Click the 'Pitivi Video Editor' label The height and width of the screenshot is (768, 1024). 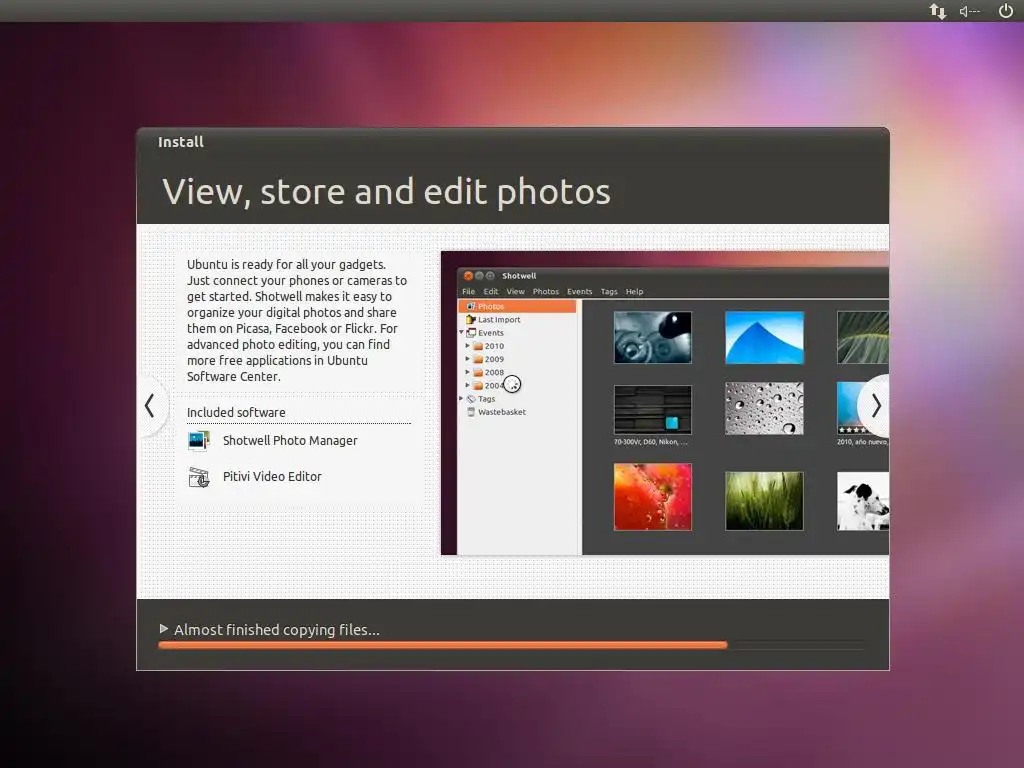click(x=272, y=477)
